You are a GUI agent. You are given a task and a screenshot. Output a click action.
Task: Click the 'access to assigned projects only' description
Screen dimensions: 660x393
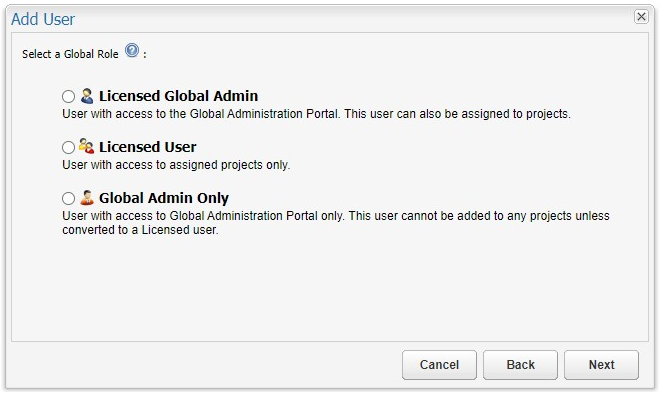pos(176,165)
